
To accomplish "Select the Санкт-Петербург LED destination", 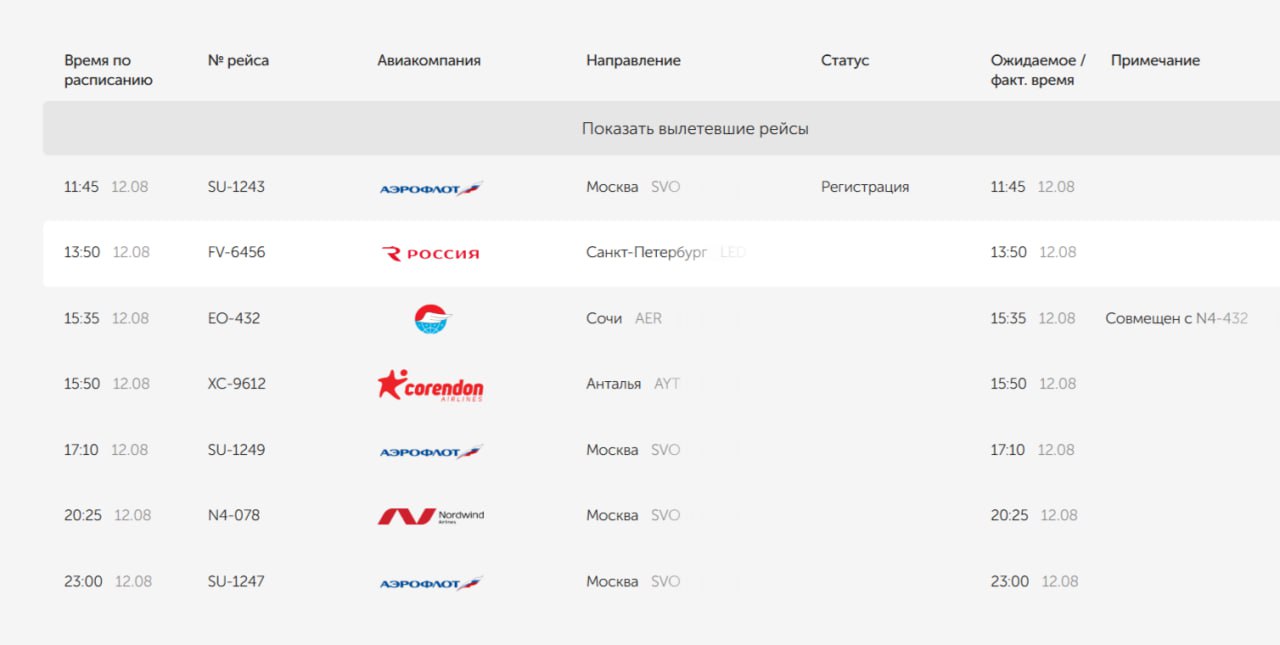I will point(666,252).
